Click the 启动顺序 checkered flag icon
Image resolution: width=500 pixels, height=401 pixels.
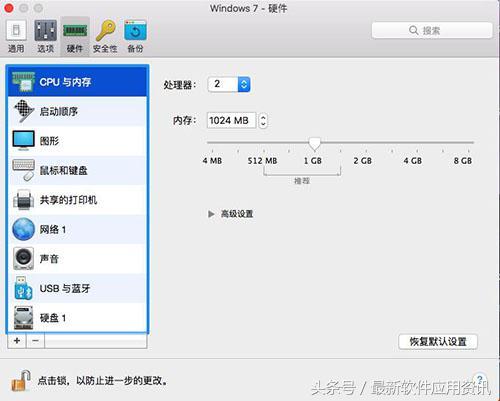coord(23,111)
